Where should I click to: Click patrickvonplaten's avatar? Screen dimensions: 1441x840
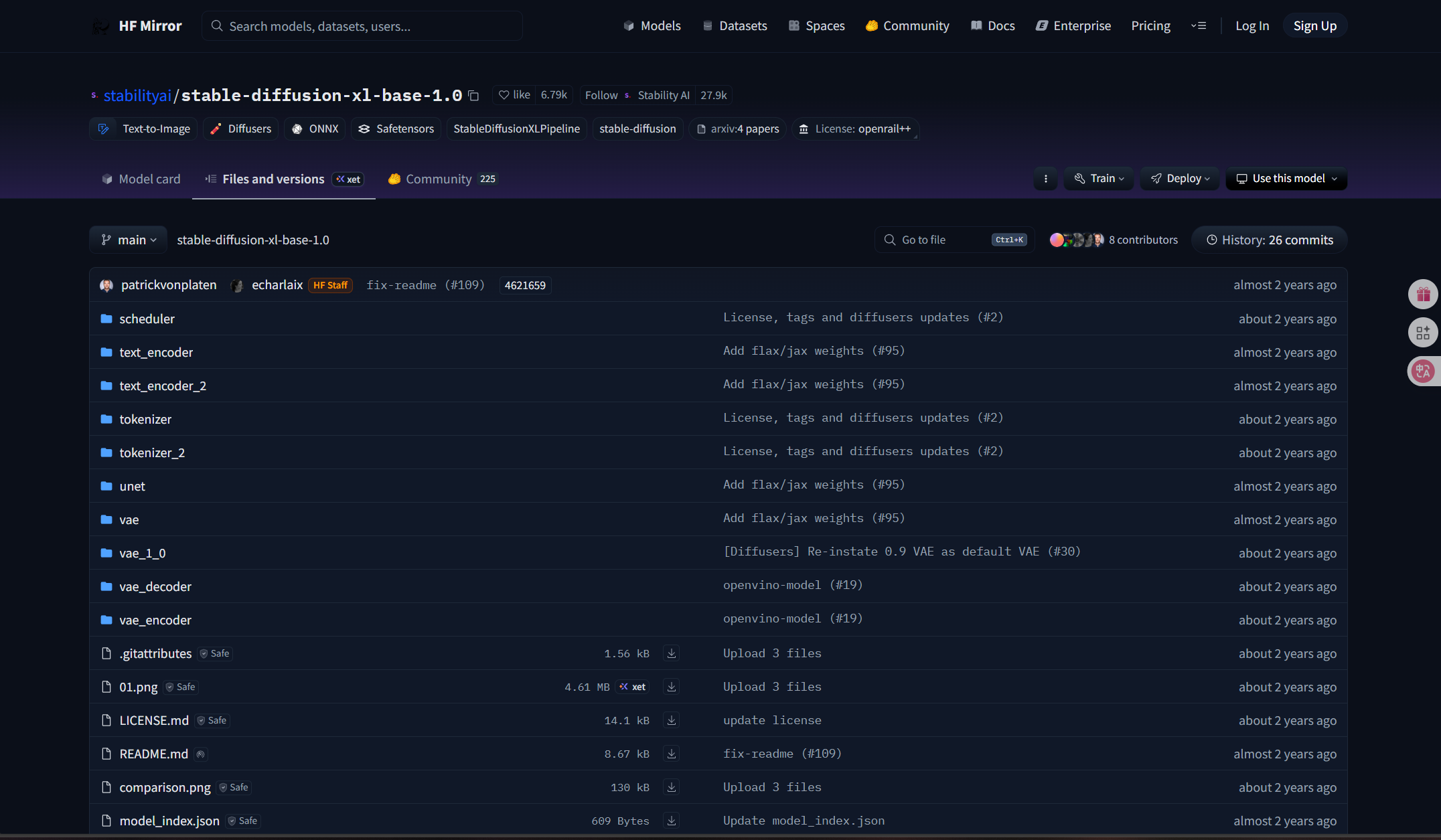(x=106, y=285)
